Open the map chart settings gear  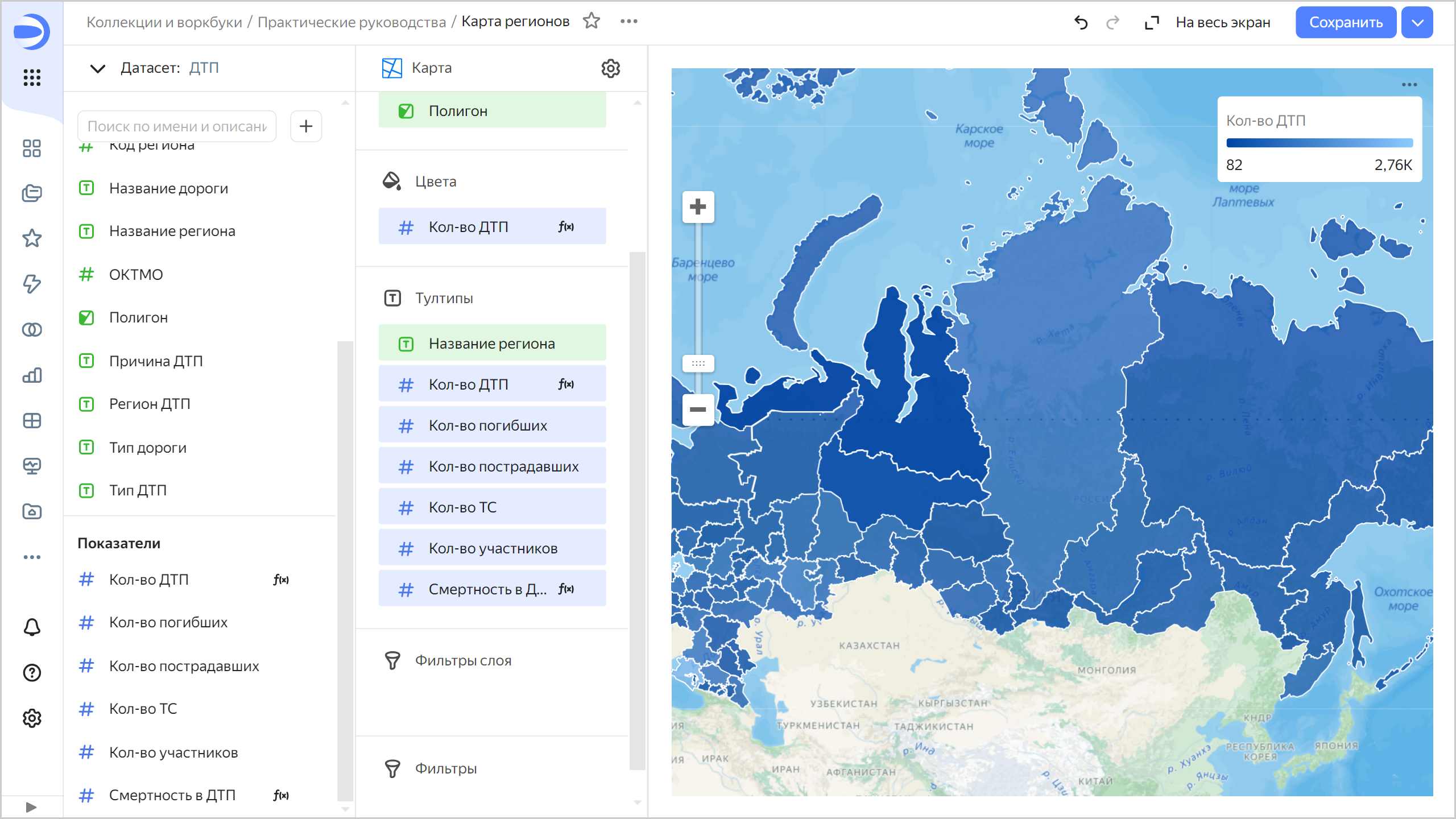pyautogui.click(x=610, y=68)
